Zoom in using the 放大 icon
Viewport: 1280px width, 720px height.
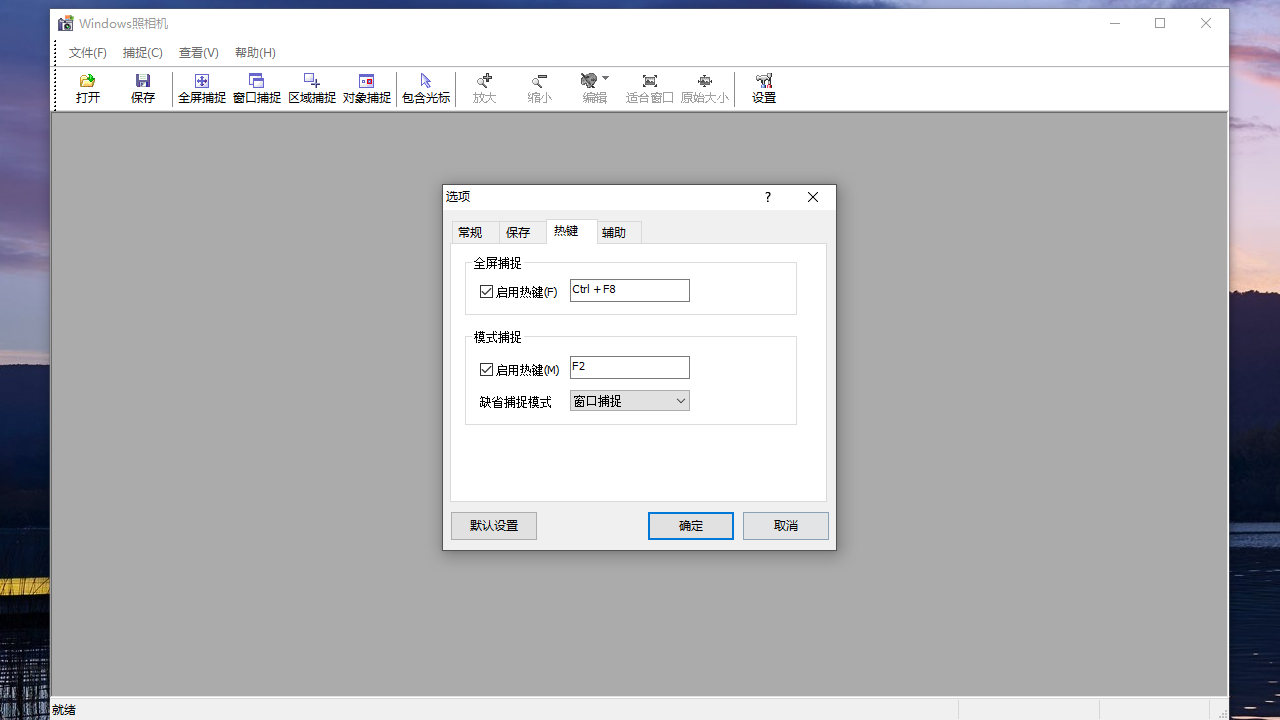[x=484, y=88]
